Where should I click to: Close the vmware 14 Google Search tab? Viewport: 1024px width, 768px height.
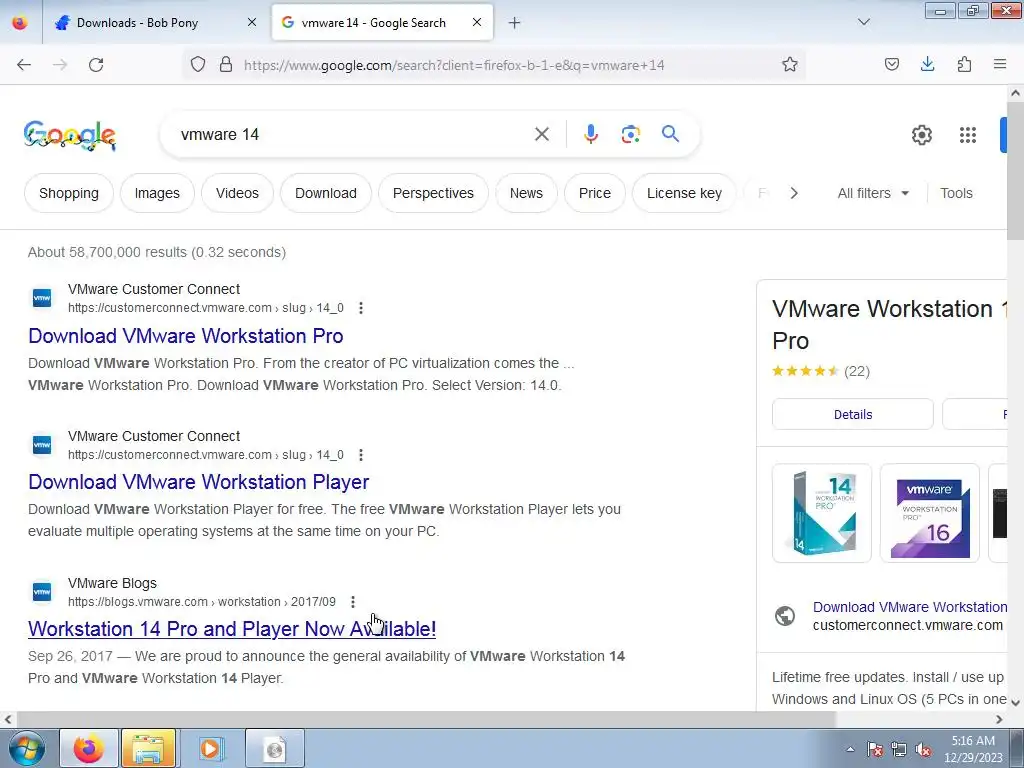tap(477, 22)
